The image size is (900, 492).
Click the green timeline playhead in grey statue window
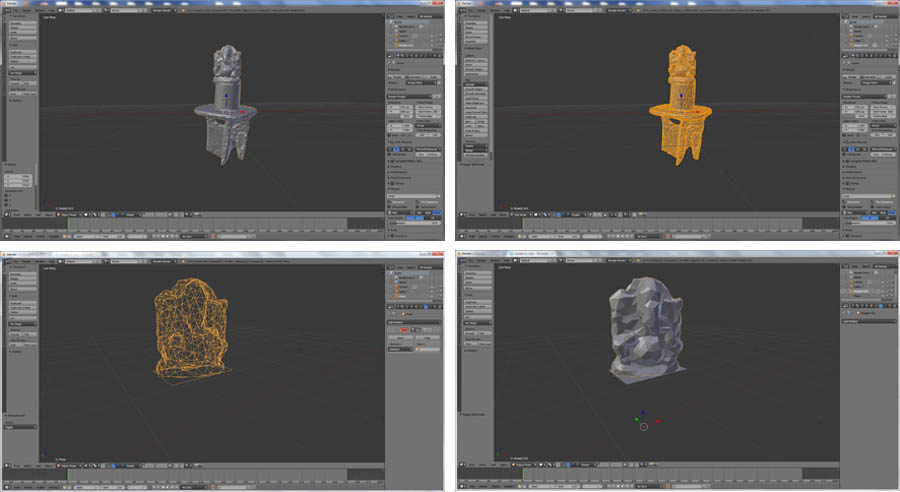(x=68, y=223)
